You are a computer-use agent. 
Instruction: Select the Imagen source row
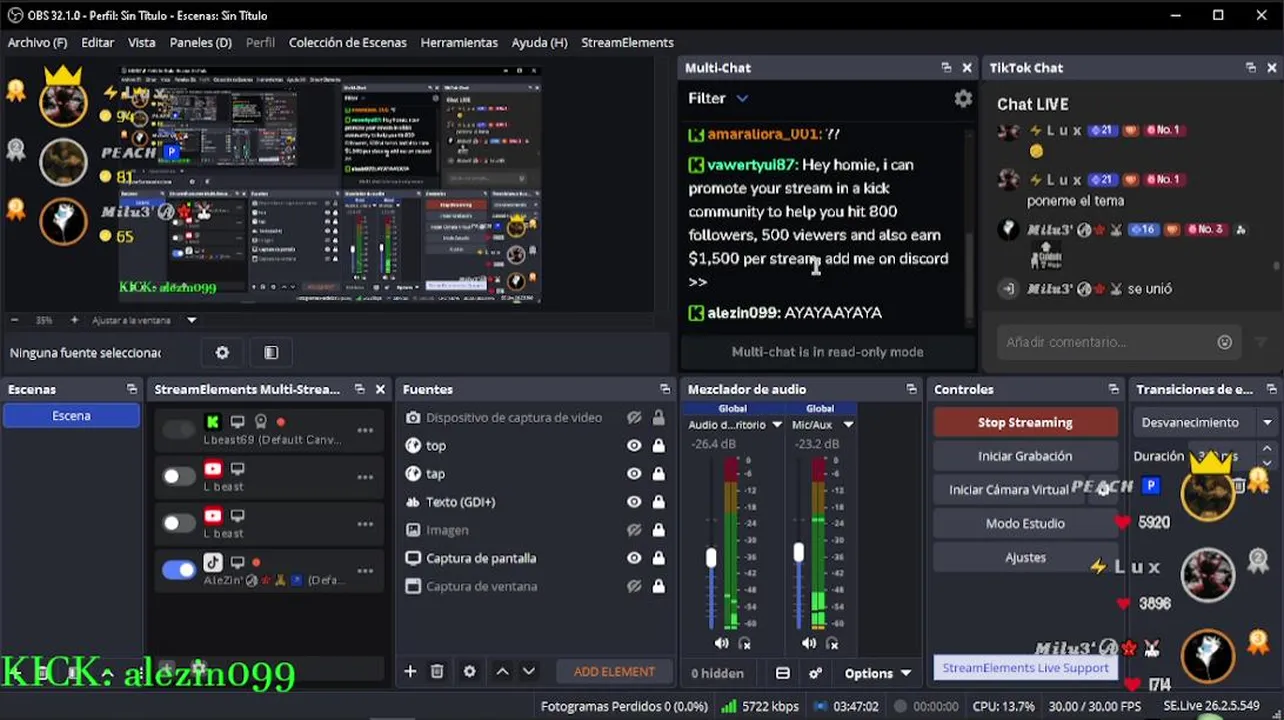(x=534, y=530)
